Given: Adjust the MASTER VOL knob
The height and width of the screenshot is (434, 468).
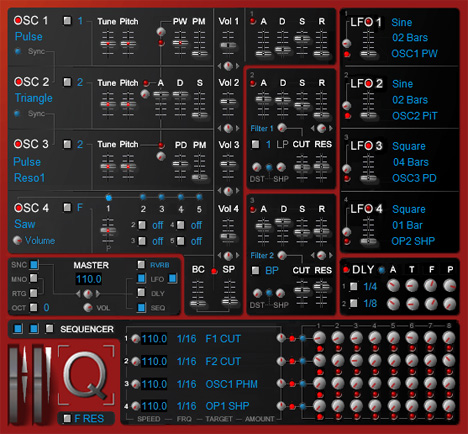Looking at the screenshot, I should pos(88,307).
